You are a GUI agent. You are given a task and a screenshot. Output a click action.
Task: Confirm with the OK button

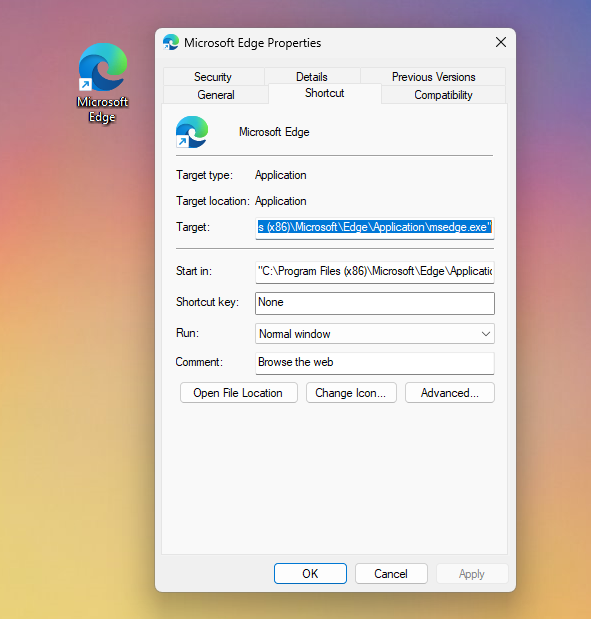(x=310, y=574)
